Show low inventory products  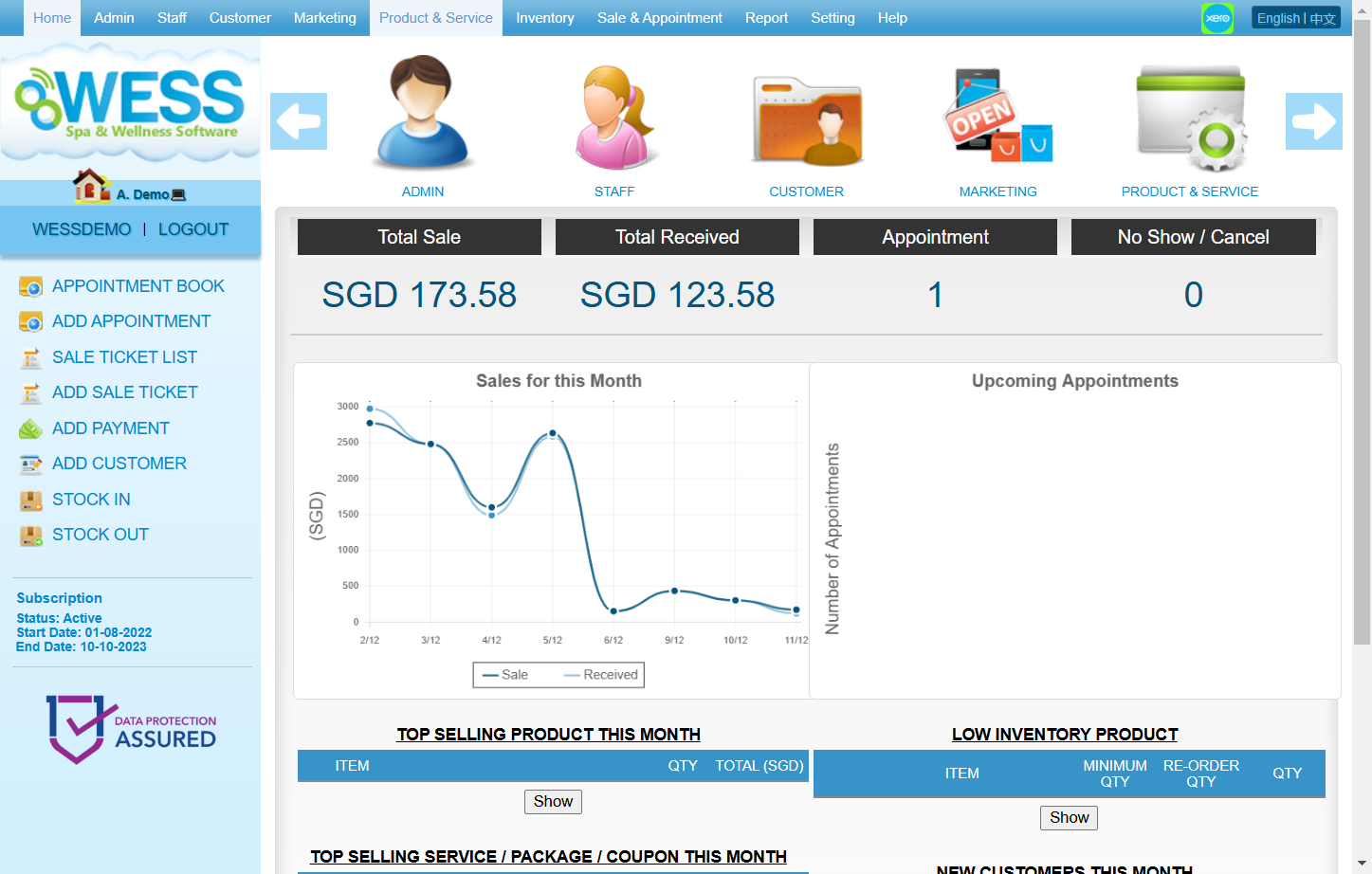coord(1070,818)
